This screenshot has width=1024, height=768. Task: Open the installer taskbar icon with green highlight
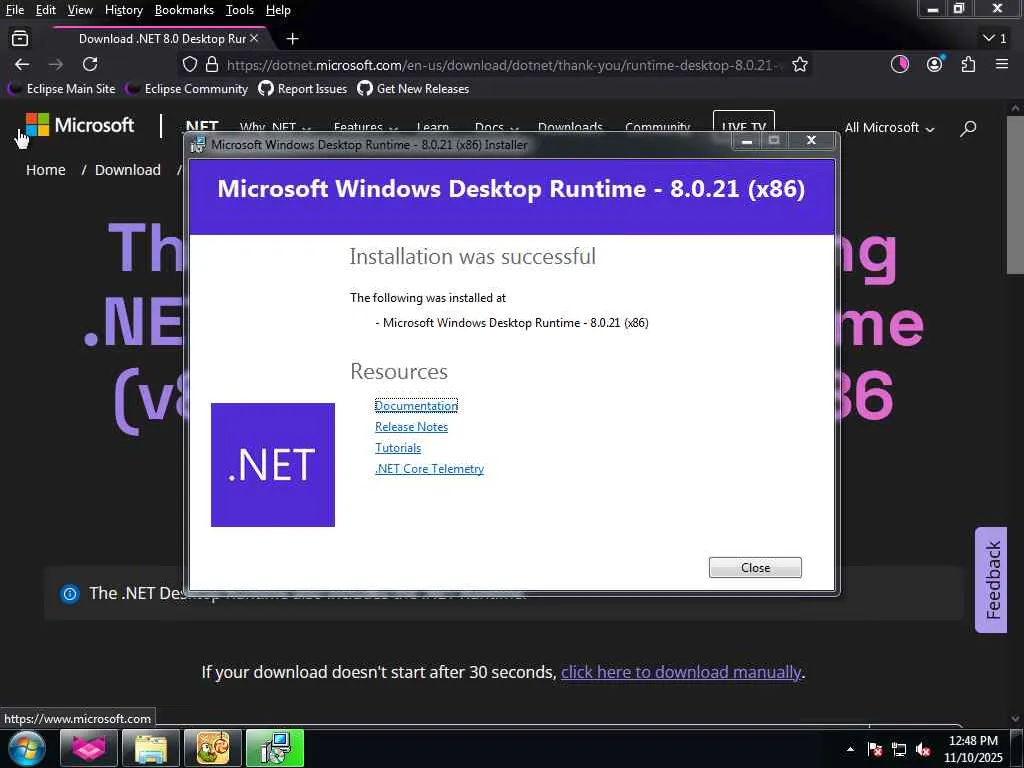tap(275, 748)
